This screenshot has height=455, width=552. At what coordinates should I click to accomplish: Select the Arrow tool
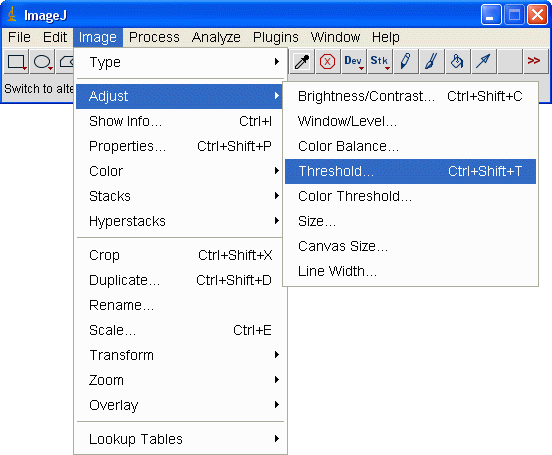pyautogui.click(x=484, y=62)
